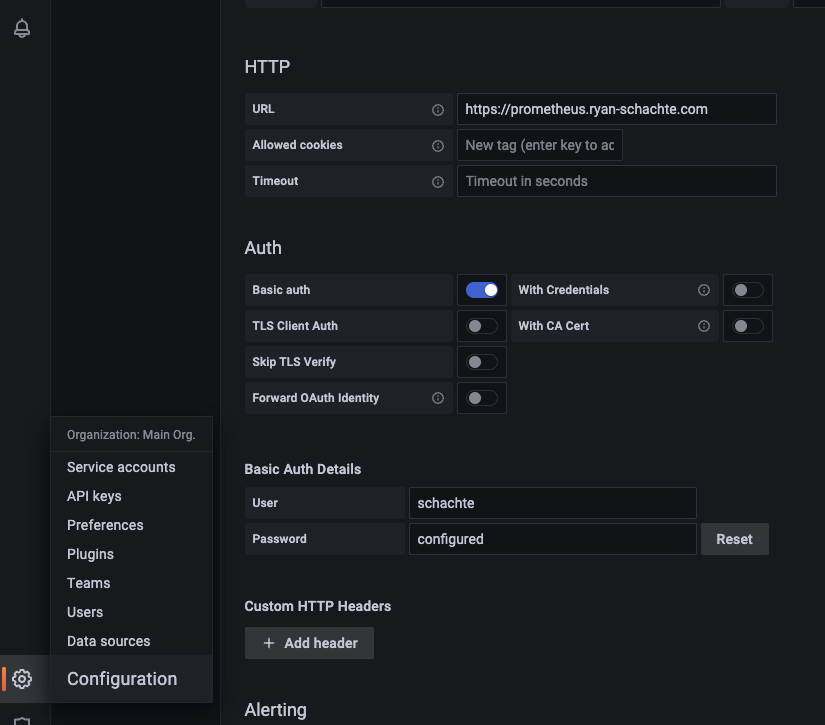
Task: Open Data sources from Configuration menu
Action: pyautogui.click(x=108, y=641)
